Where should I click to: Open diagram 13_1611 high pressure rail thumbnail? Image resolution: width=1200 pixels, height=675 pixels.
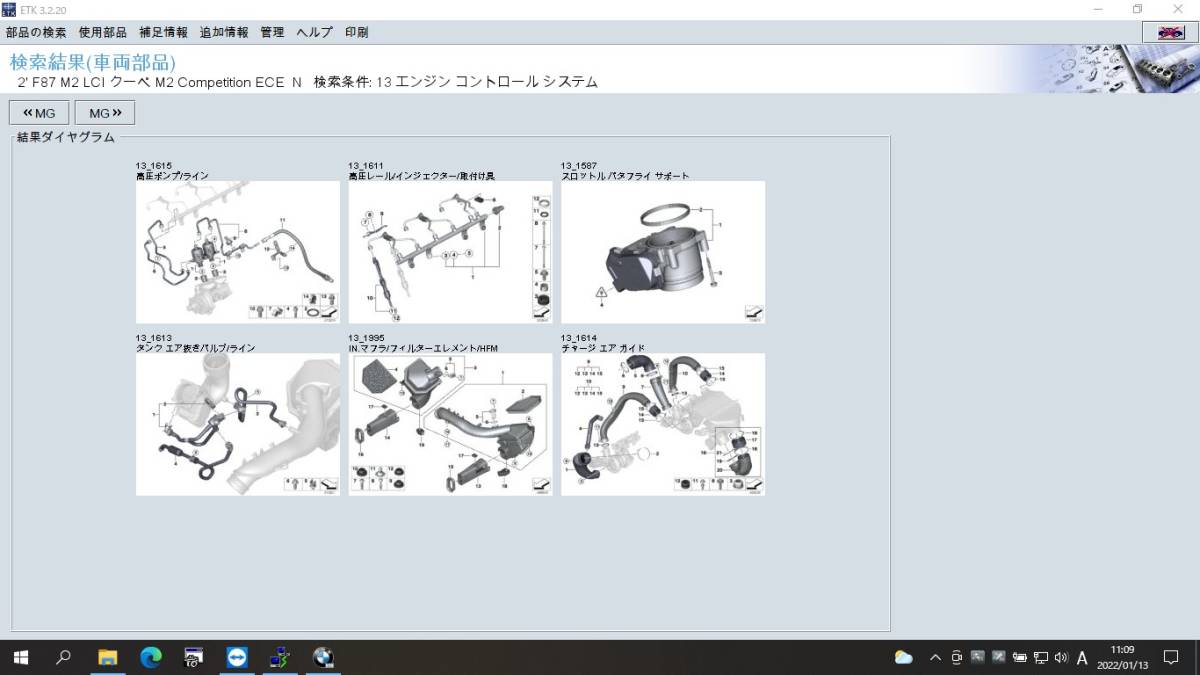(450, 252)
